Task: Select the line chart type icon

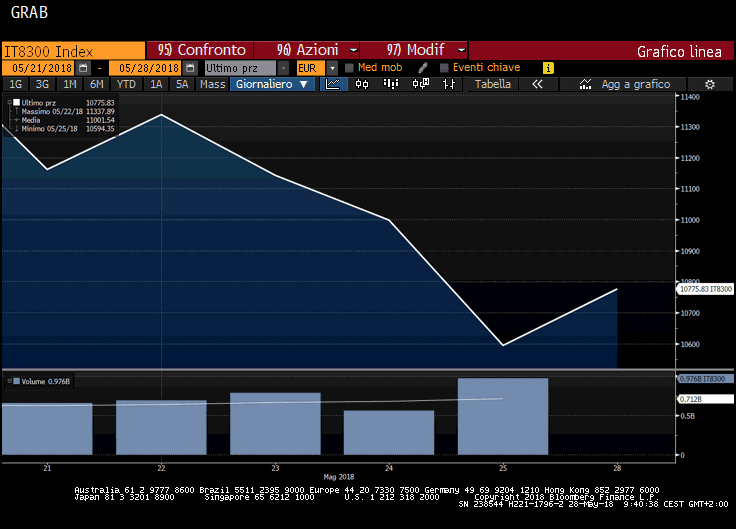Action: click(334, 85)
